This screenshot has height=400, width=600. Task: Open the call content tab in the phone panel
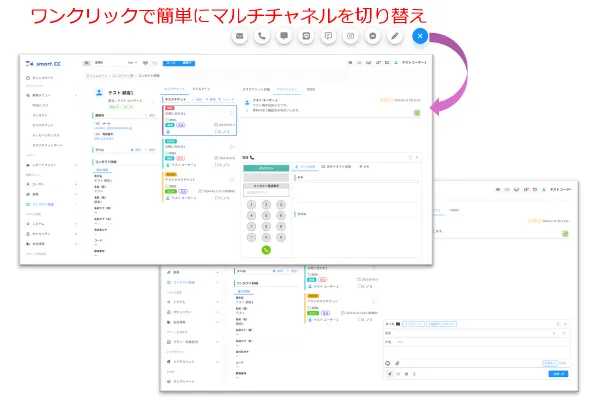point(305,167)
